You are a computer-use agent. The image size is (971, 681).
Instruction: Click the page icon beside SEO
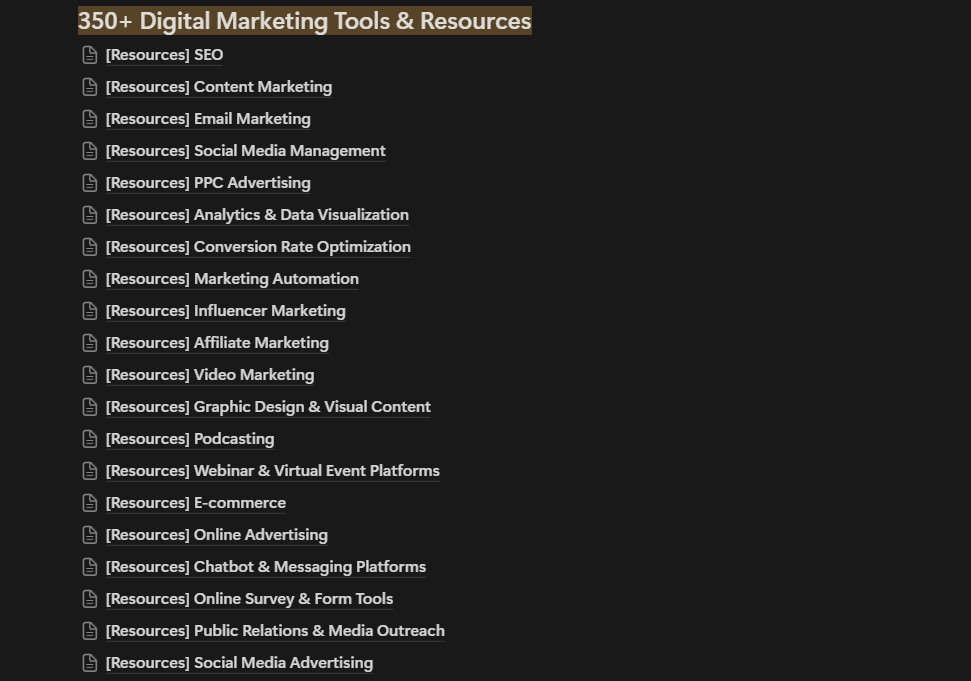[90, 55]
